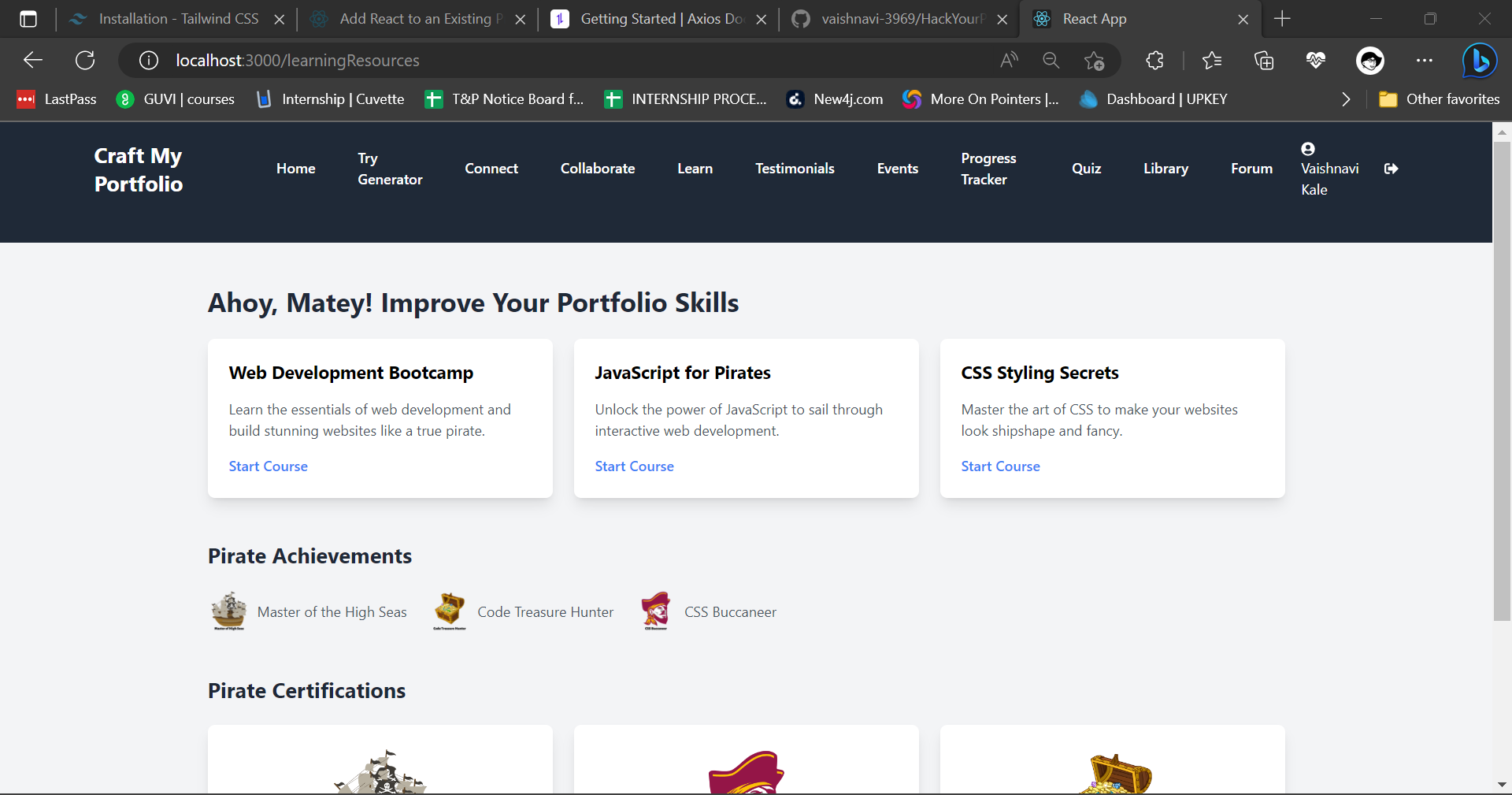Open GUVI courses bookmark
This screenshot has width=1512, height=795.
(x=176, y=99)
